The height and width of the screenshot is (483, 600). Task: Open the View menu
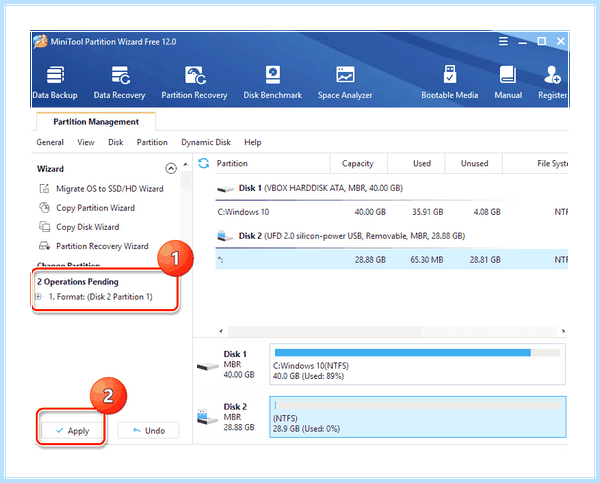coord(86,142)
